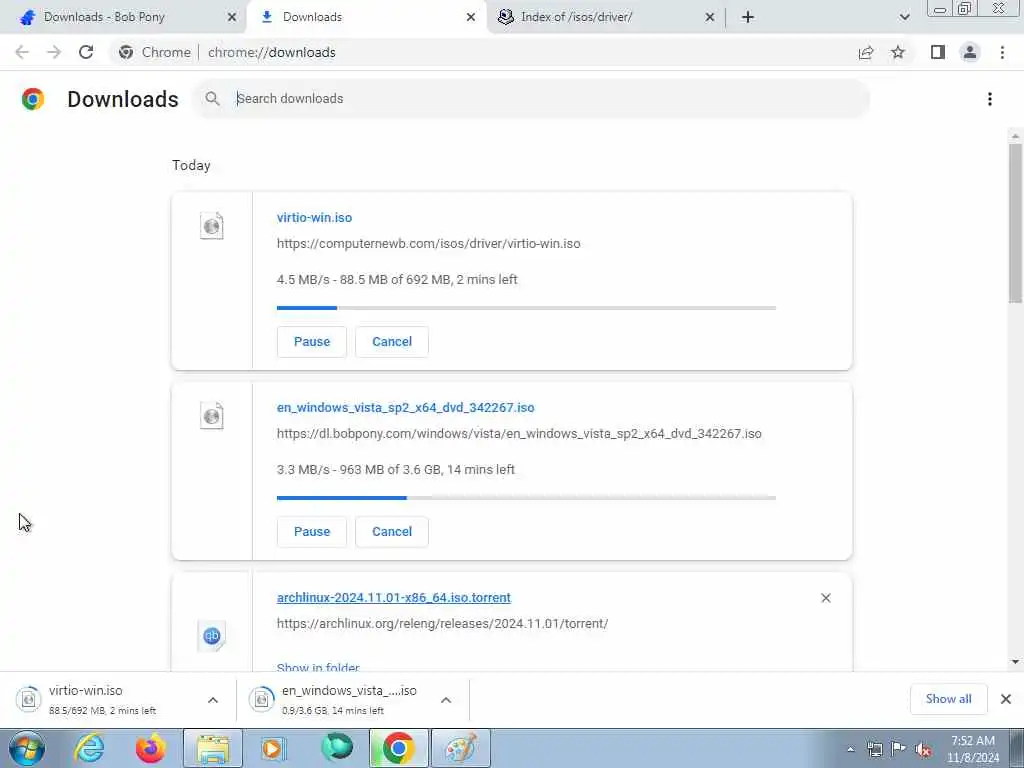This screenshot has height=768, width=1024.
Task: Share this page icon in address bar
Action: pos(866,52)
